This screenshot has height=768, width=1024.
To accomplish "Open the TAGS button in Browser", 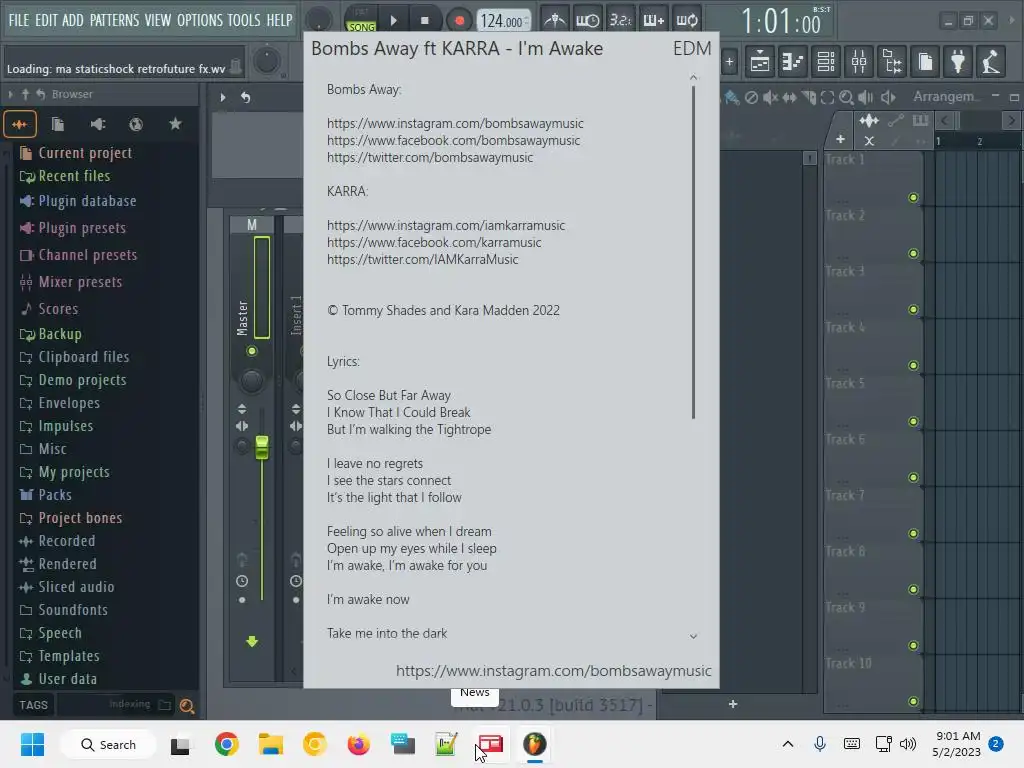I will pyautogui.click(x=33, y=705).
